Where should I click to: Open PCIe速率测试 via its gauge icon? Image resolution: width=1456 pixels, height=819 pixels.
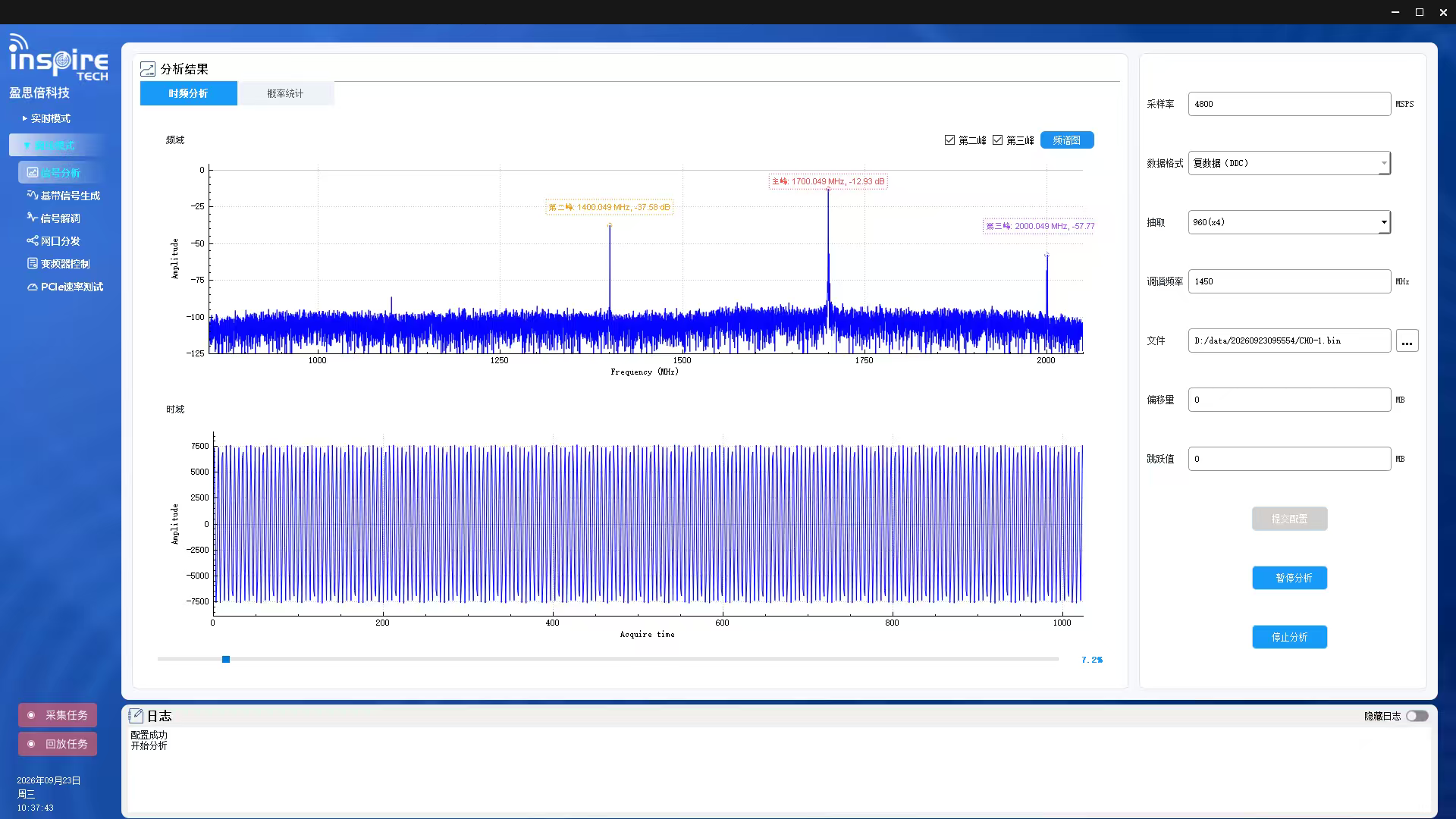(x=33, y=287)
